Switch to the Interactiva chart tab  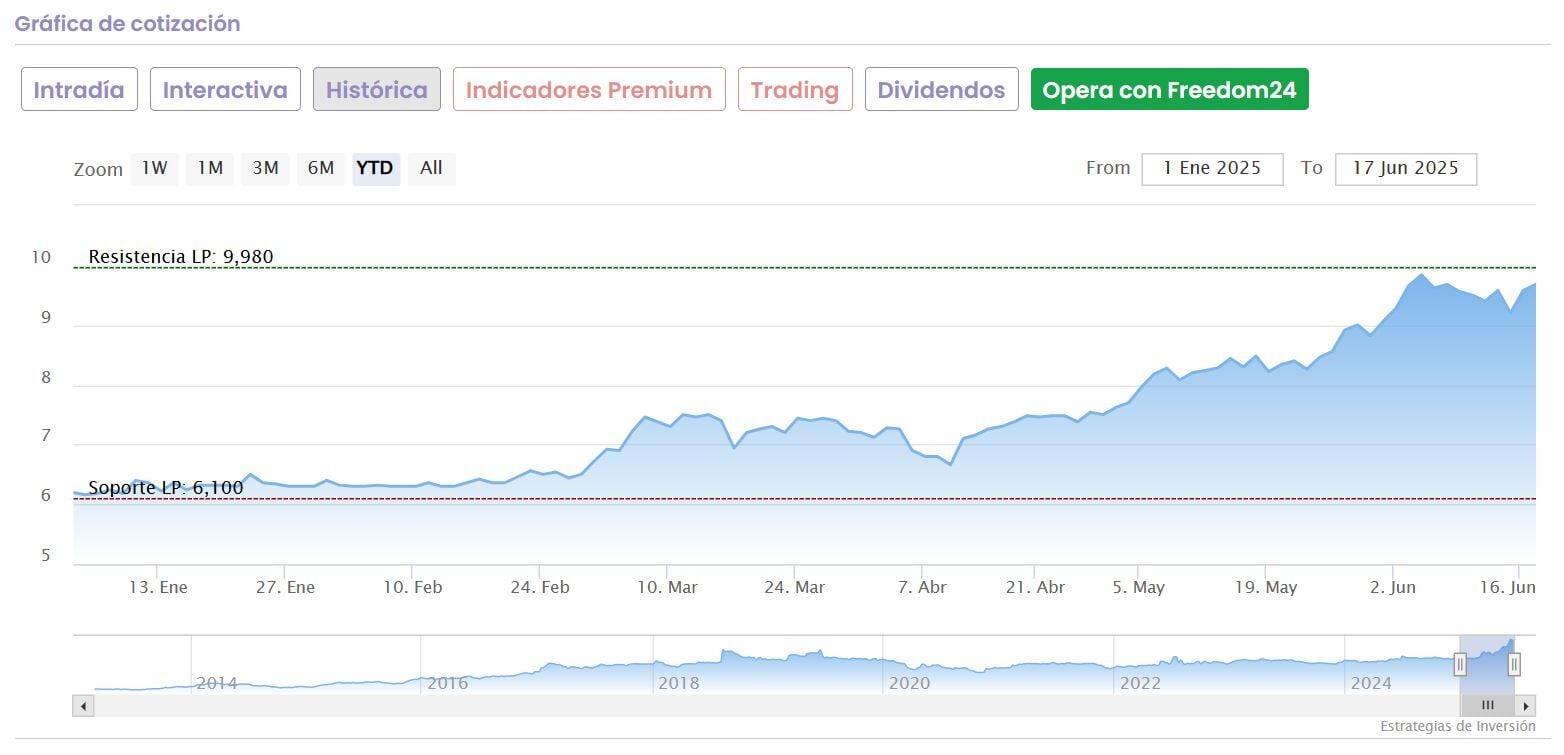click(225, 90)
